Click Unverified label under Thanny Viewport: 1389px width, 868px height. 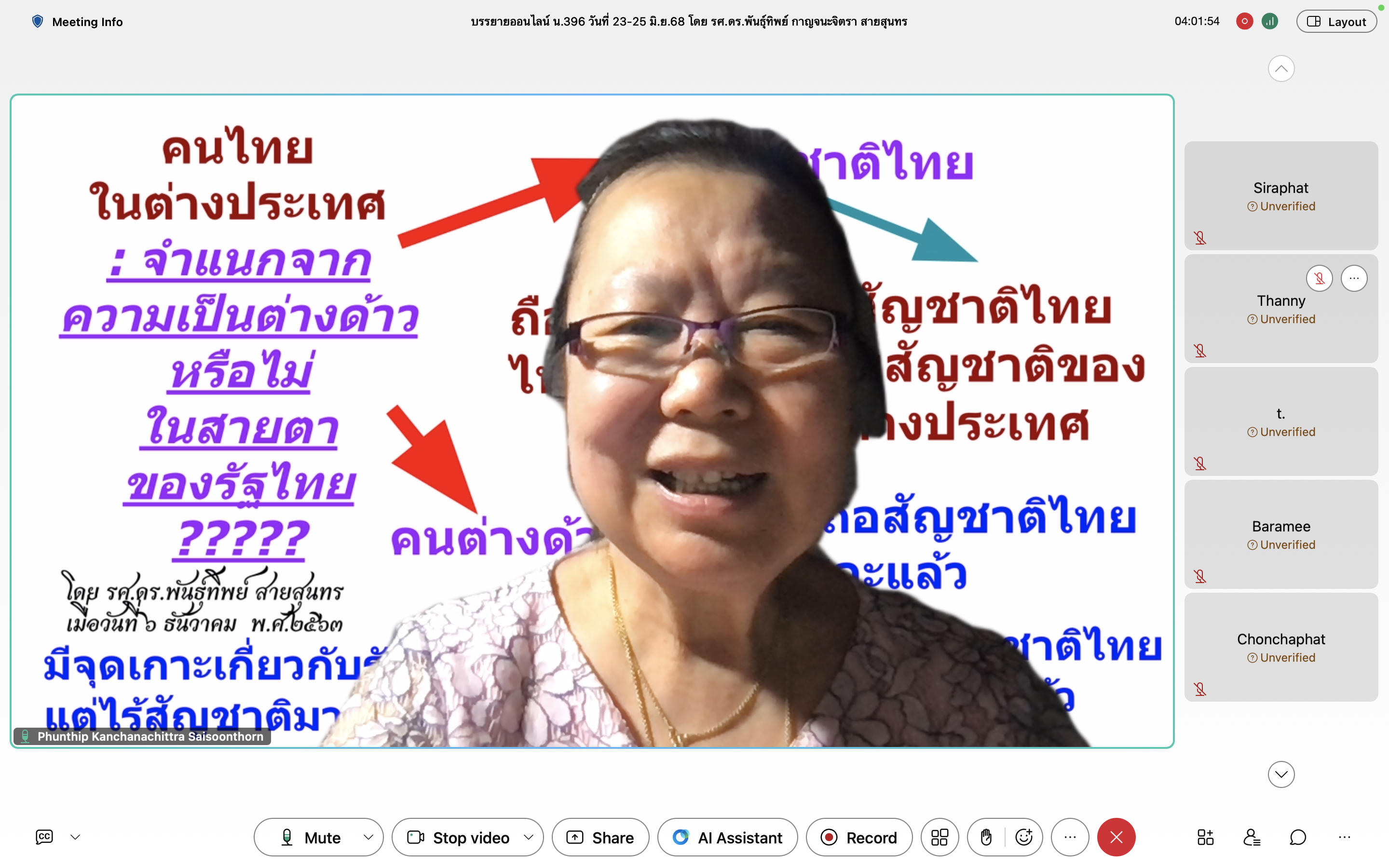[x=1281, y=319]
